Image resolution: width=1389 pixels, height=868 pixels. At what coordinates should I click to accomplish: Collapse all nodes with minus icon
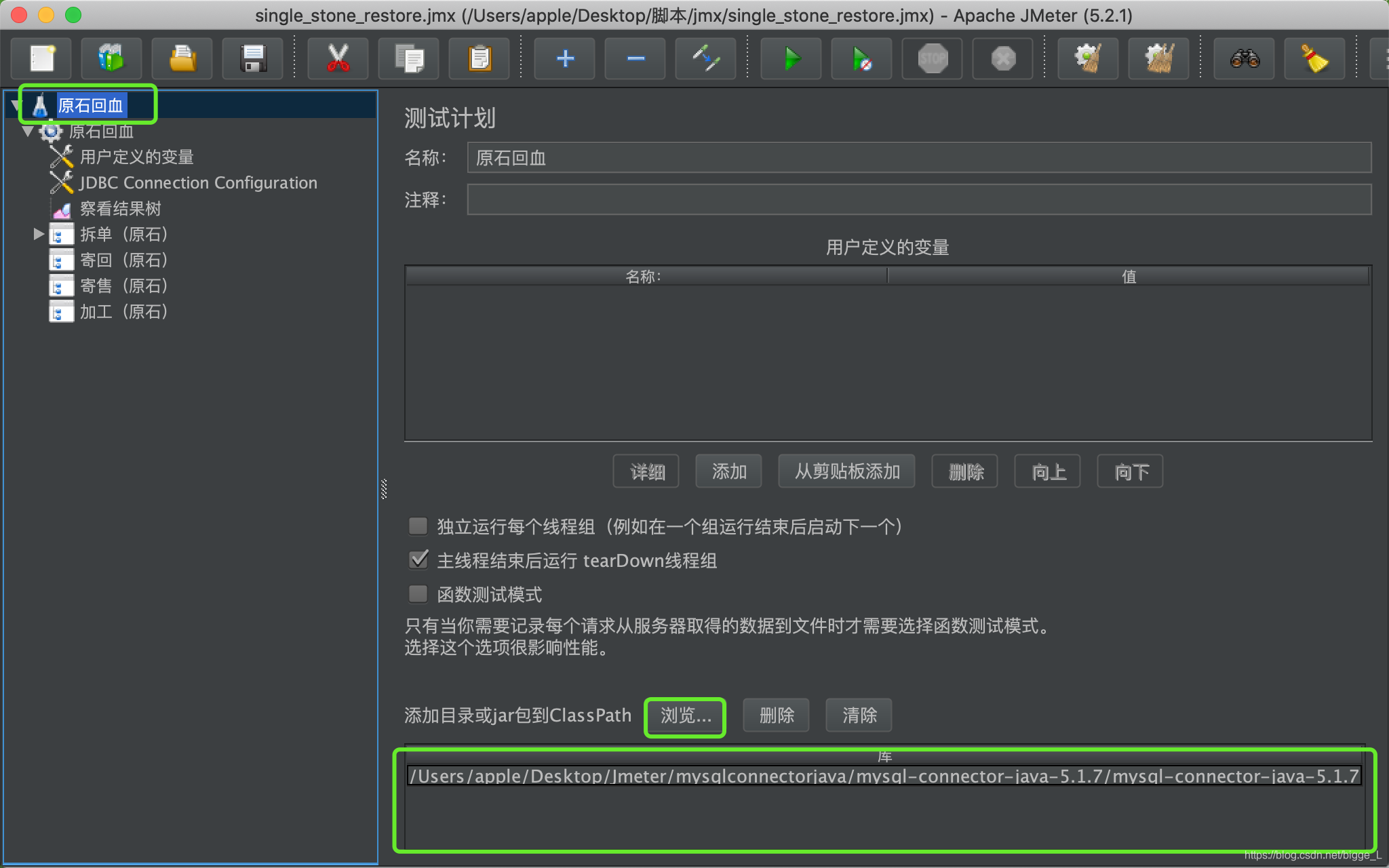(x=635, y=58)
